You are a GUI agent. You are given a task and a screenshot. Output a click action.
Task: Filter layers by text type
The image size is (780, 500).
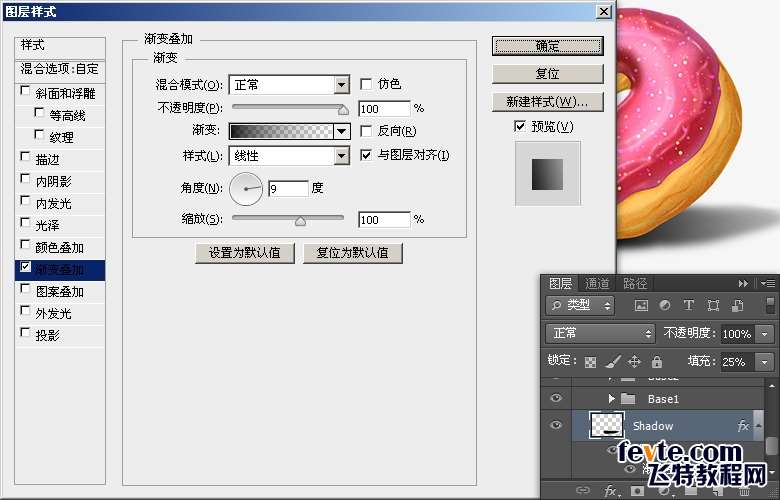point(689,305)
